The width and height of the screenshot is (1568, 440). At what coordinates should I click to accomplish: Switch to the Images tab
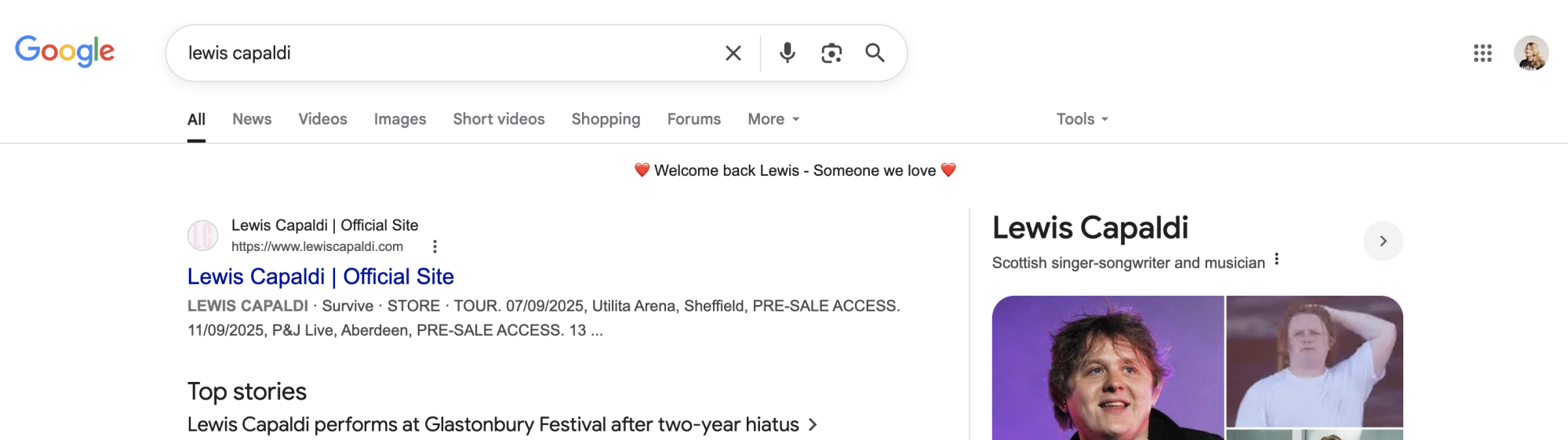400,119
